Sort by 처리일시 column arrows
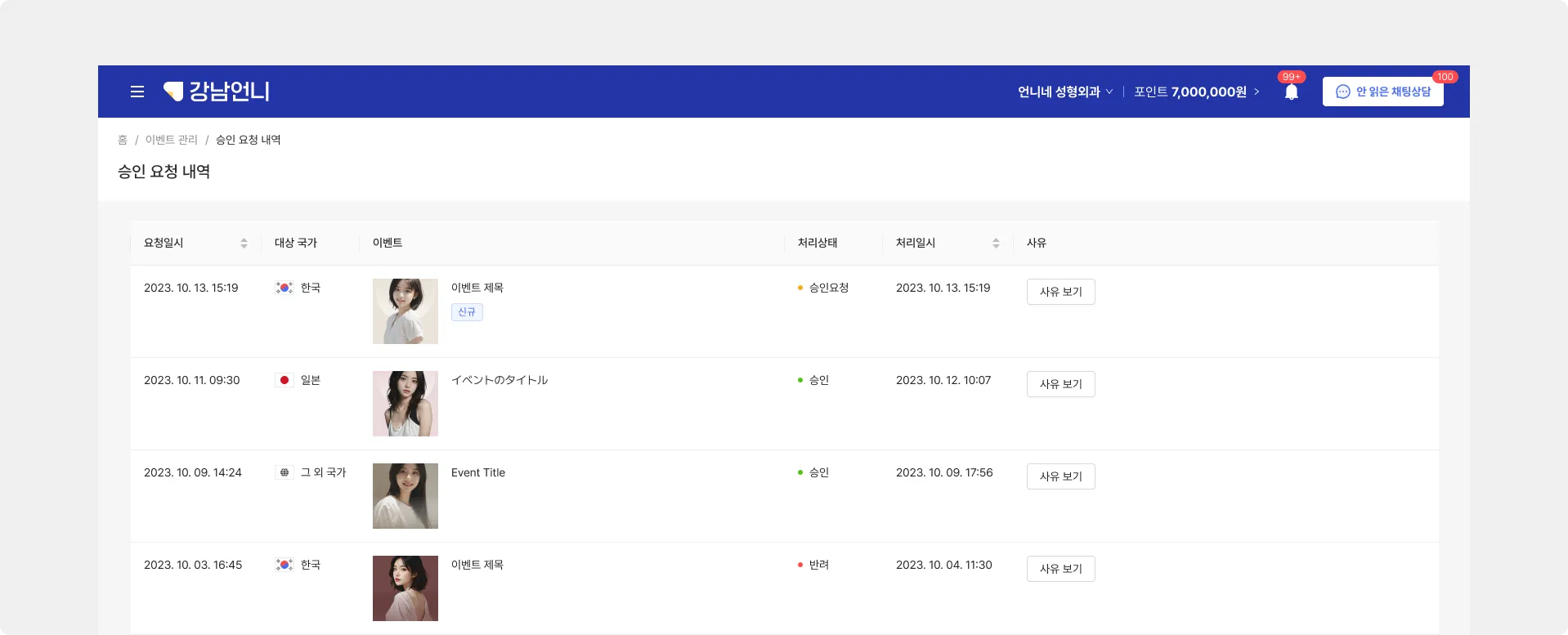1568x635 pixels. click(x=996, y=243)
